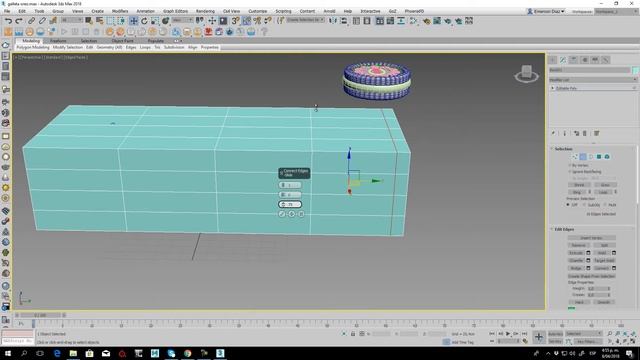Image resolution: width=640 pixels, height=360 pixels.
Task: Open the Bridge settings box
Action: coord(588,268)
